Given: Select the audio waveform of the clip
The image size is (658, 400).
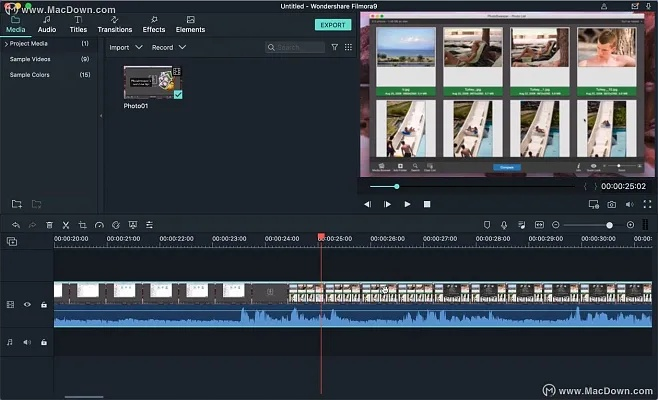Looking at the screenshot, I should coord(352,316).
